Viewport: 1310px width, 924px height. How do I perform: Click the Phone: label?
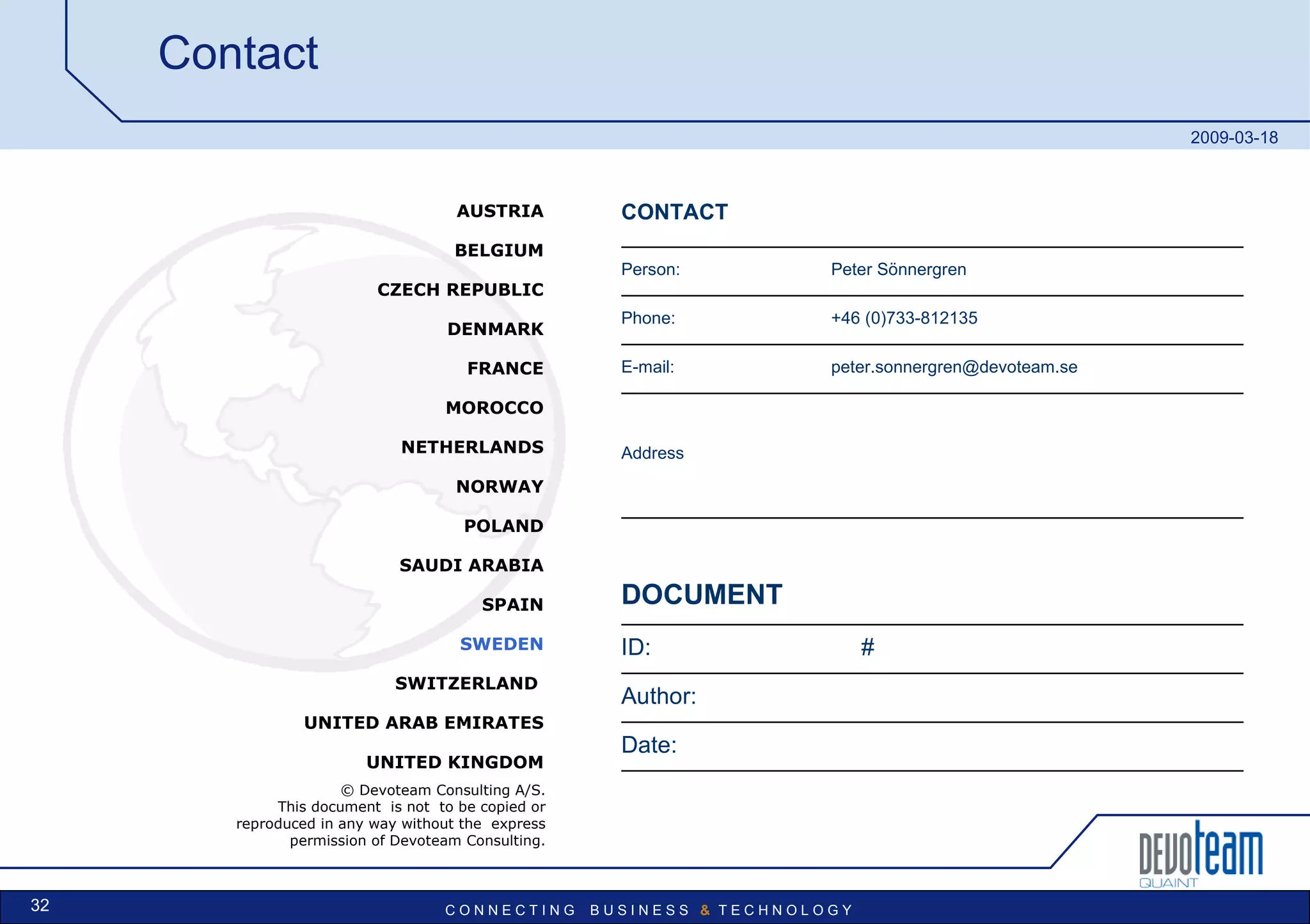tap(648, 318)
